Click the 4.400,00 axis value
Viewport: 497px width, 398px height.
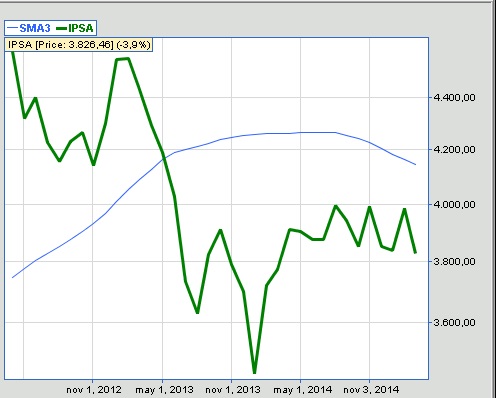pyautogui.click(x=454, y=98)
